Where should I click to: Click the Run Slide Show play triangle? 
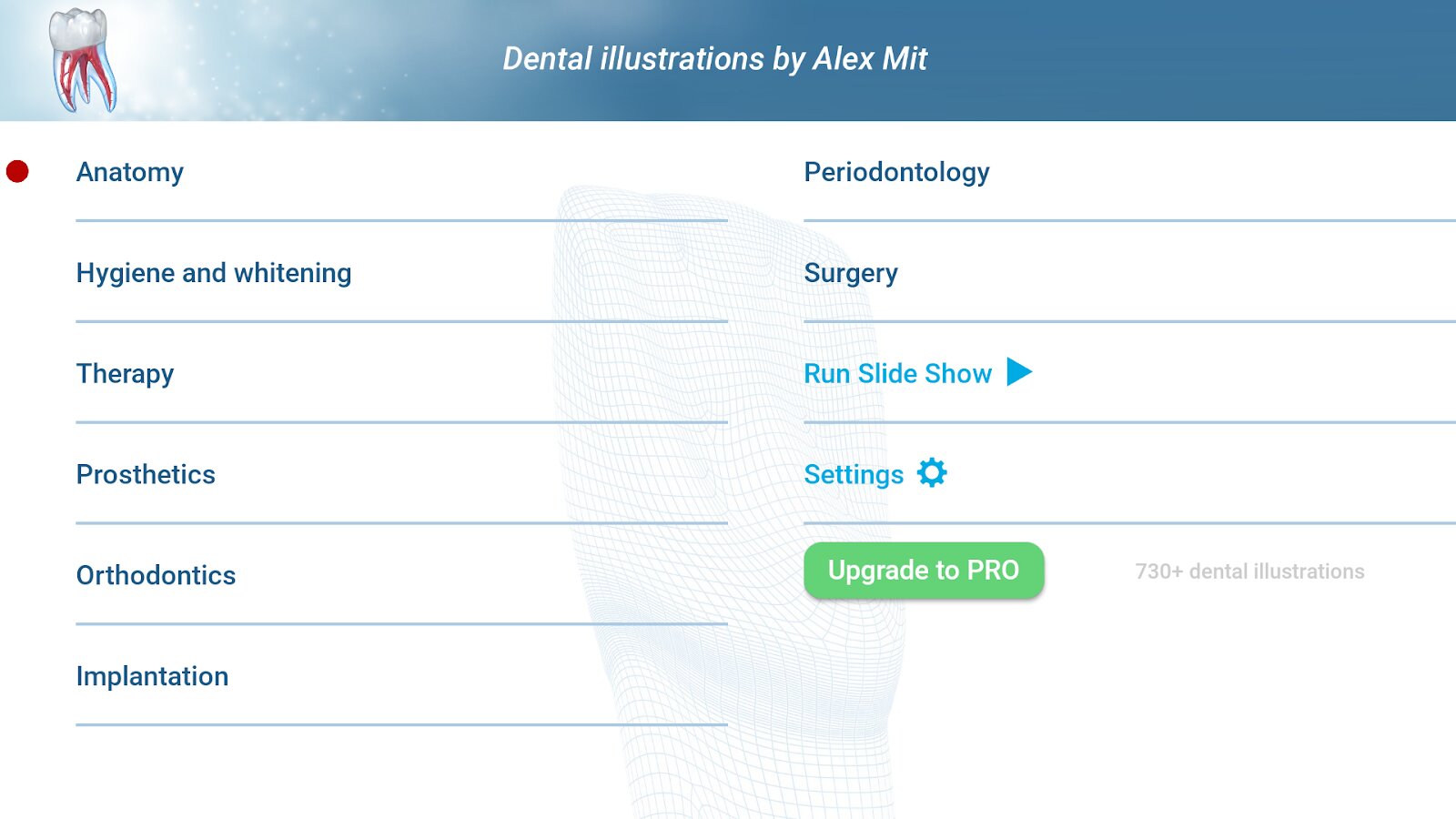(x=1019, y=372)
